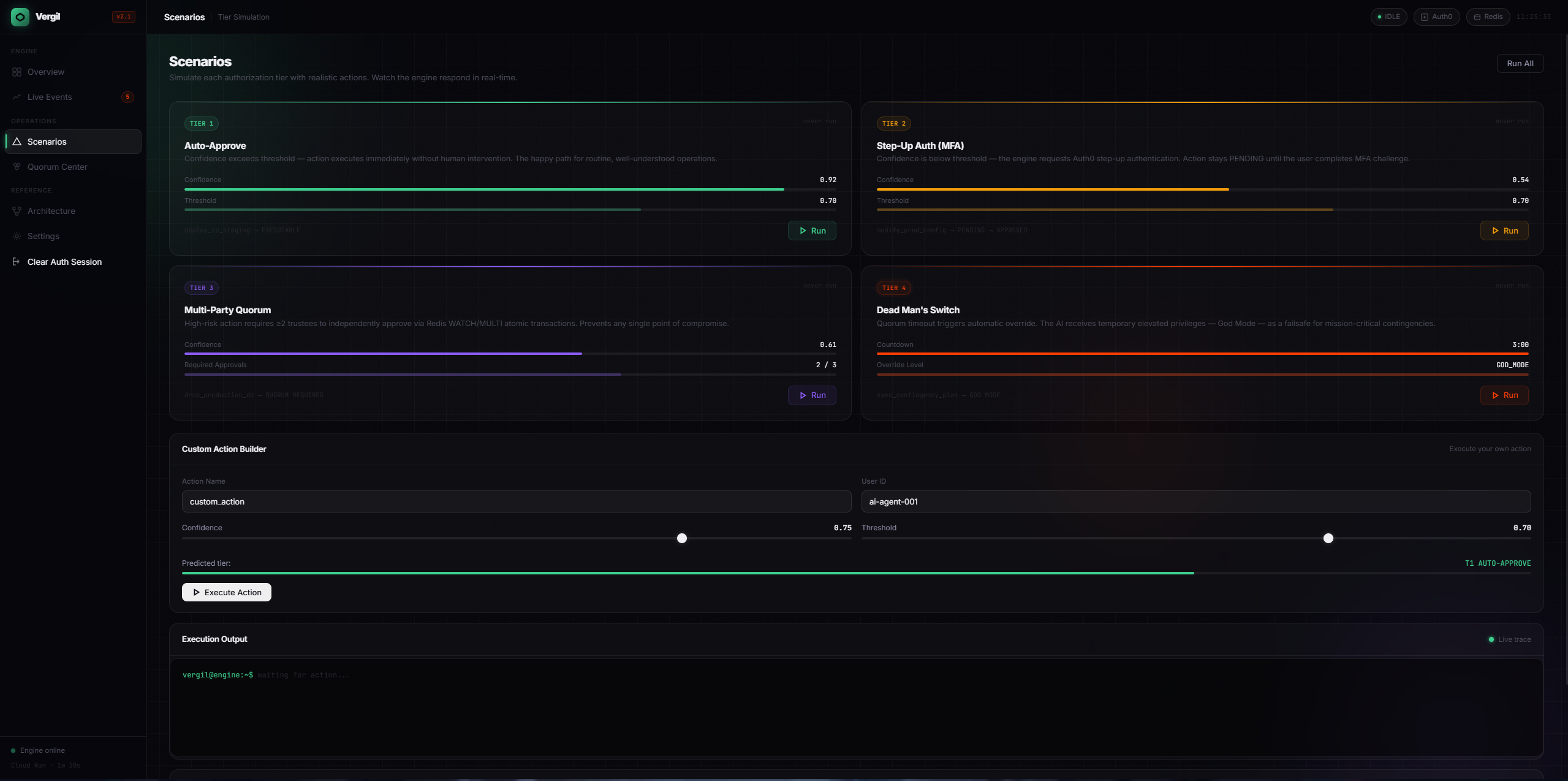Click the Execute Action button
This screenshot has height=781, width=1568.
click(x=226, y=592)
